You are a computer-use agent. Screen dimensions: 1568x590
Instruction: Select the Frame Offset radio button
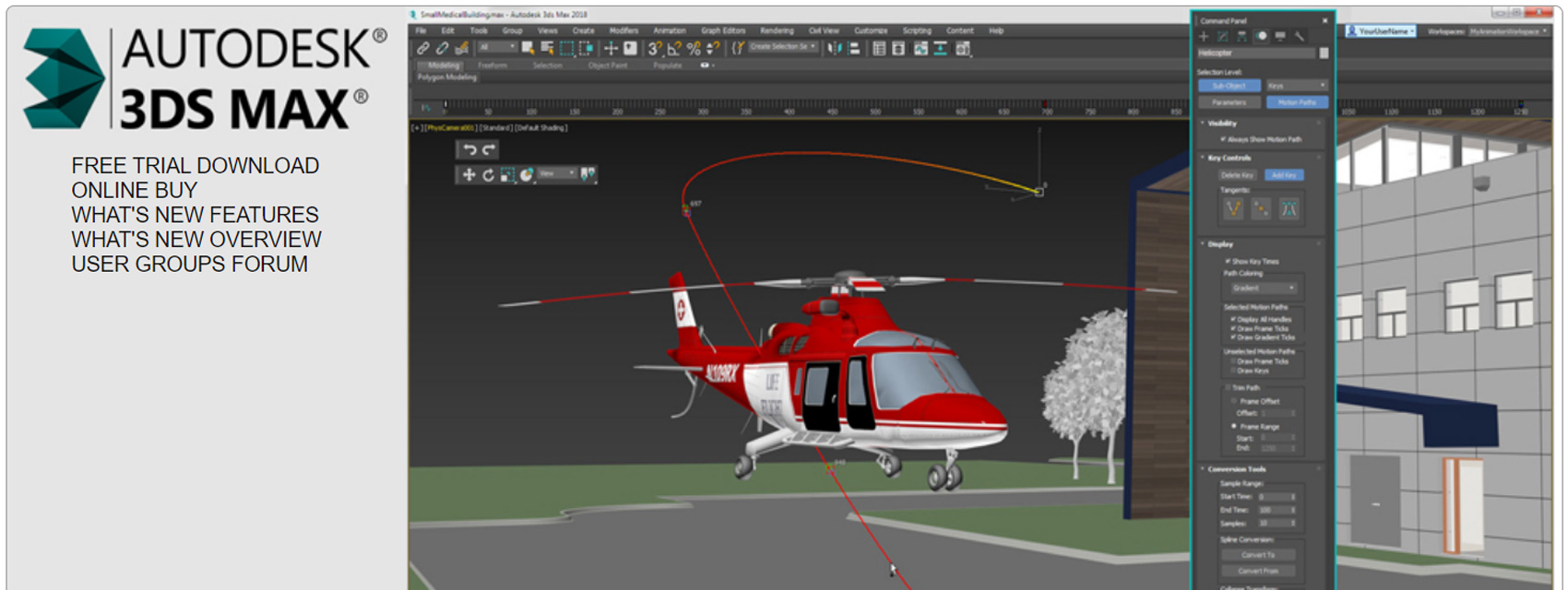[1234, 401]
